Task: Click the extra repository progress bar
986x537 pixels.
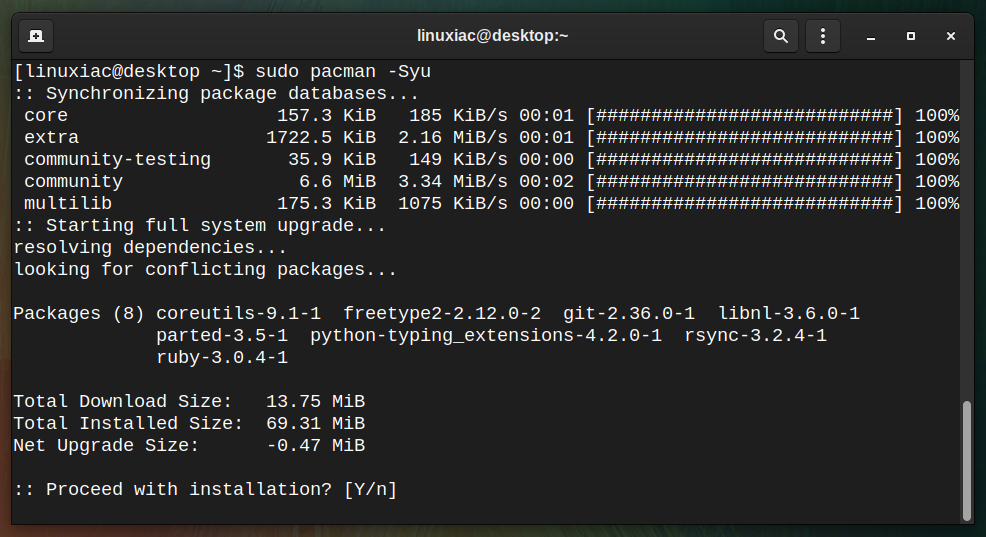Action: [x=745, y=138]
